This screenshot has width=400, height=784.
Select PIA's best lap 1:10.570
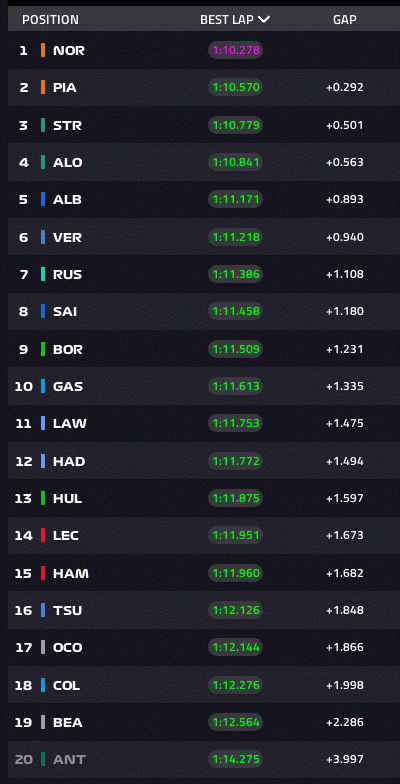(236, 88)
